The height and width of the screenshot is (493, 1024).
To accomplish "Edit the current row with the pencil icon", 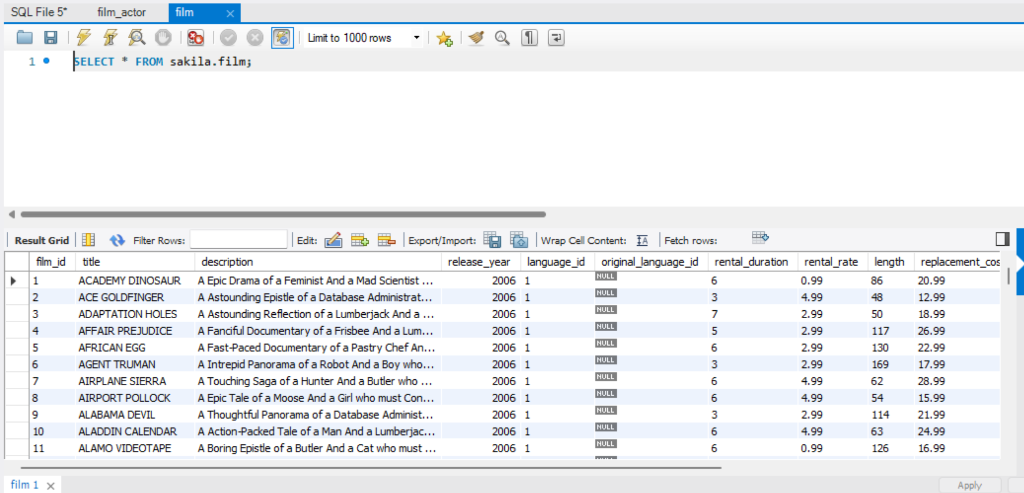I will (x=333, y=240).
